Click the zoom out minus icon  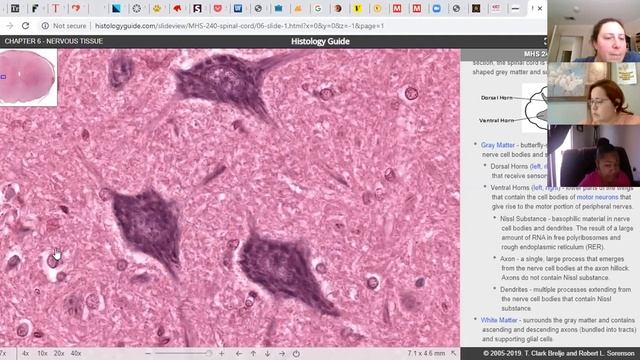pos(148,353)
